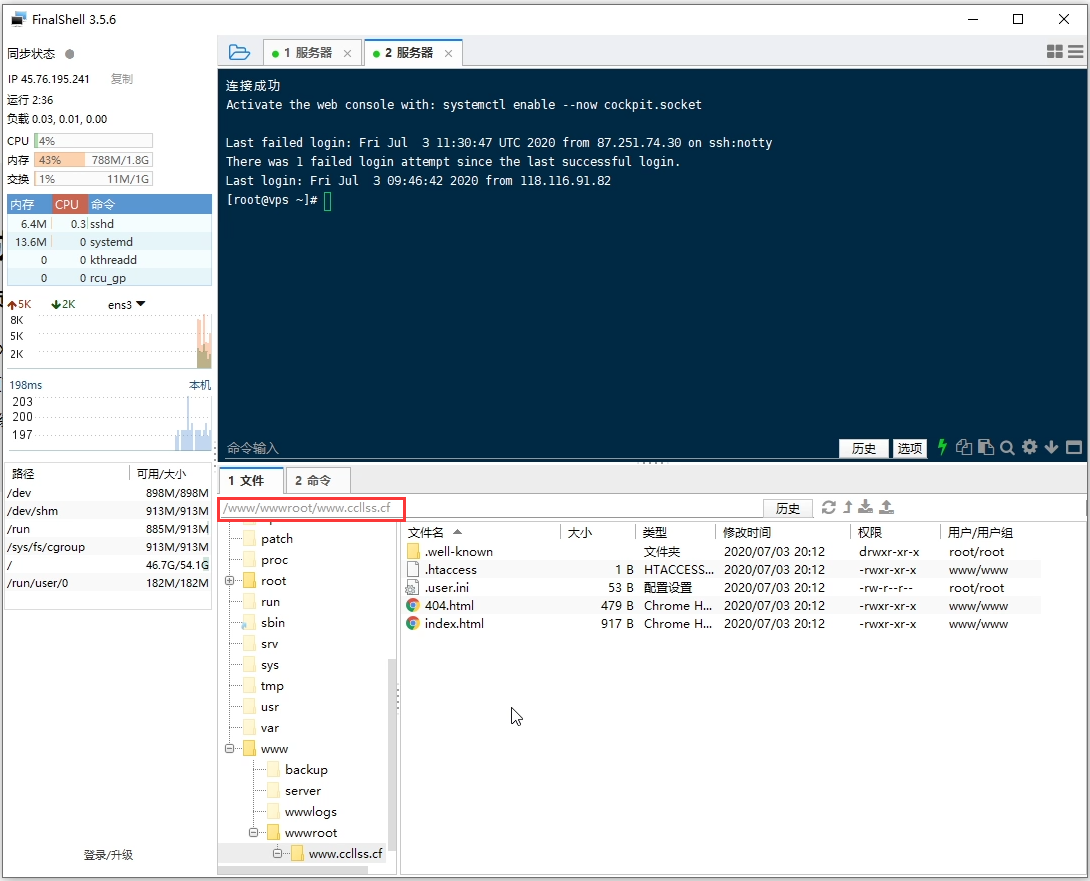Image resolution: width=1090 pixels, height=881 pixels.
Task: Toggle the sync status indicator dot
Action: (x=70, y=54)
